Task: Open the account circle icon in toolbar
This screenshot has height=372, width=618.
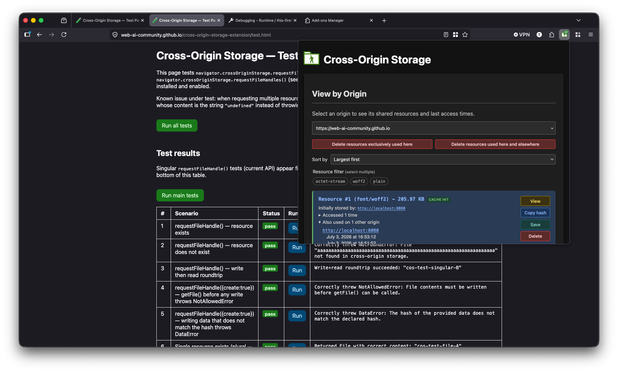Action: tap(539, 35)
